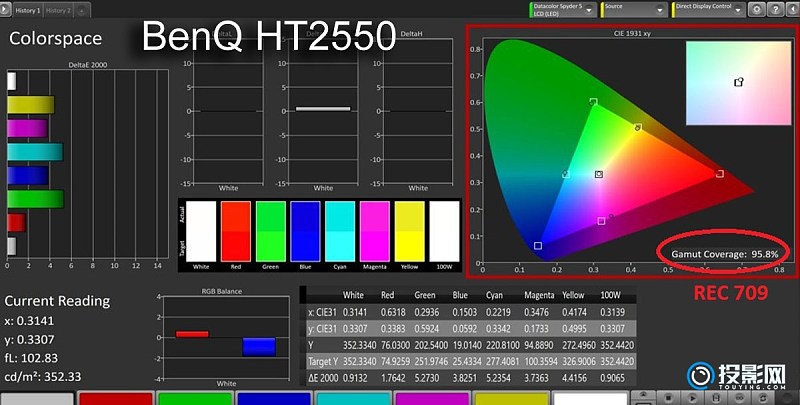Open the settings gear button
This screenshot has width=800, height=405.
click(757, 9)
